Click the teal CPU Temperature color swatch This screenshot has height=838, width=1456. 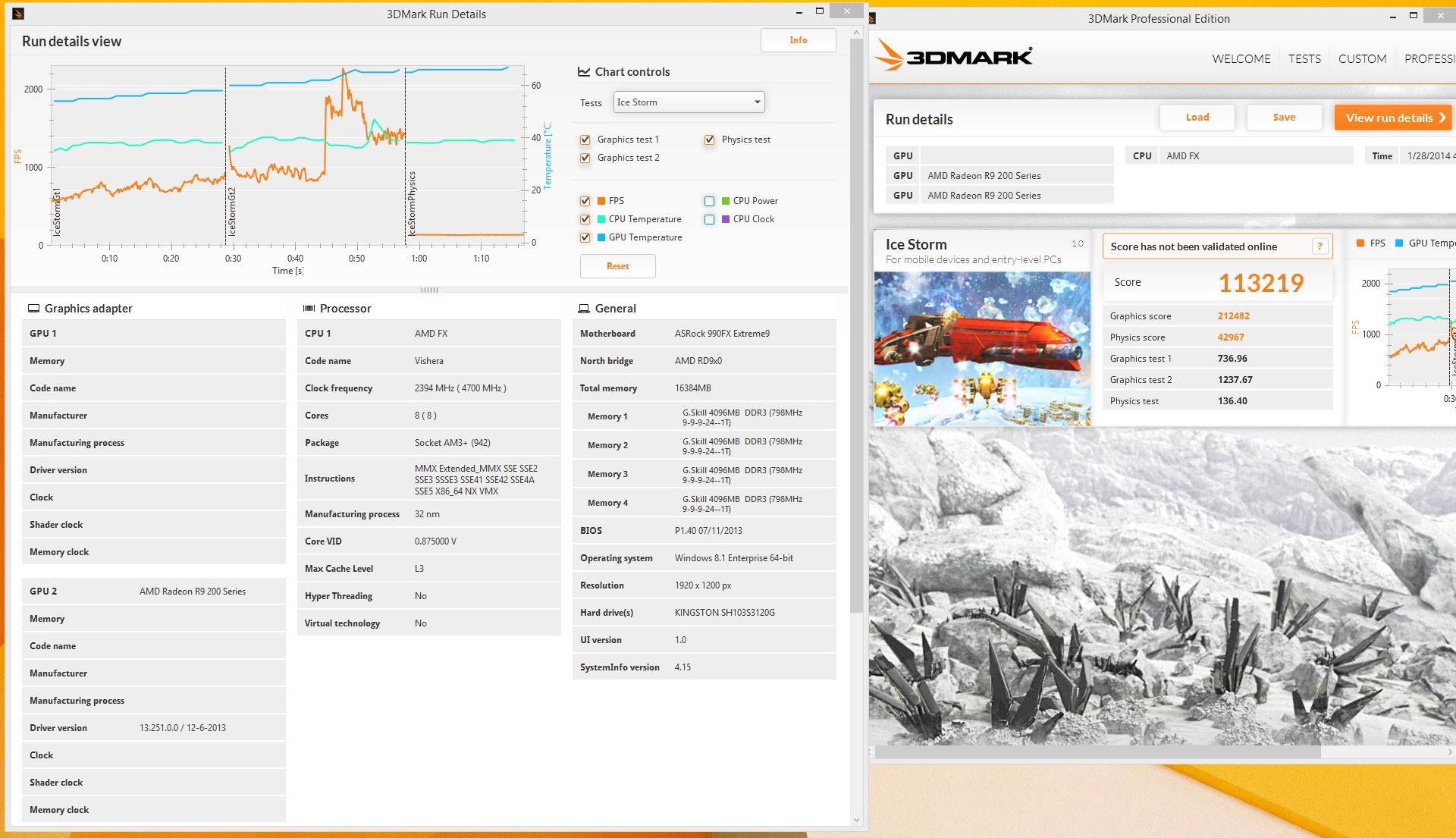click(x=601, y=219)
